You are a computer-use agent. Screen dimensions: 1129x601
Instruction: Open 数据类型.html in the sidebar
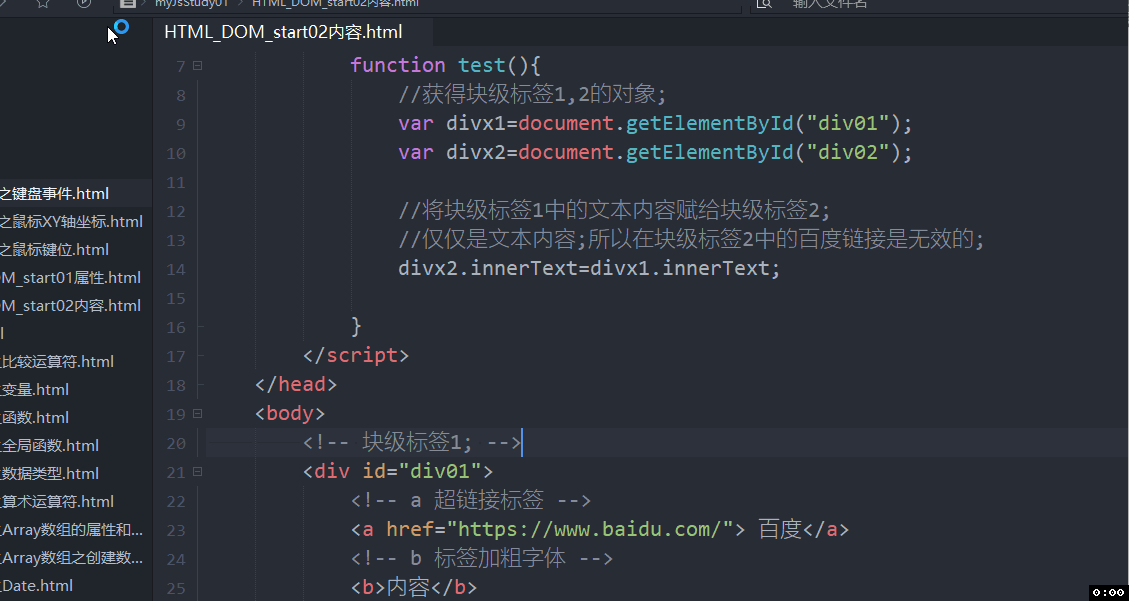[50, 474]
